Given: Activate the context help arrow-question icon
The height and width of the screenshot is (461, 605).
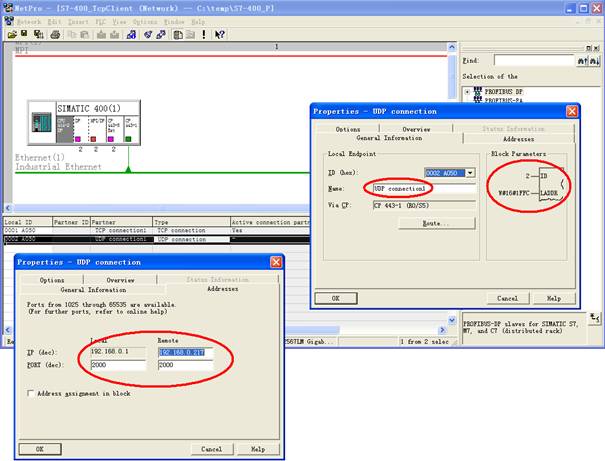Looking at the screenshot, I should [220, 35].
